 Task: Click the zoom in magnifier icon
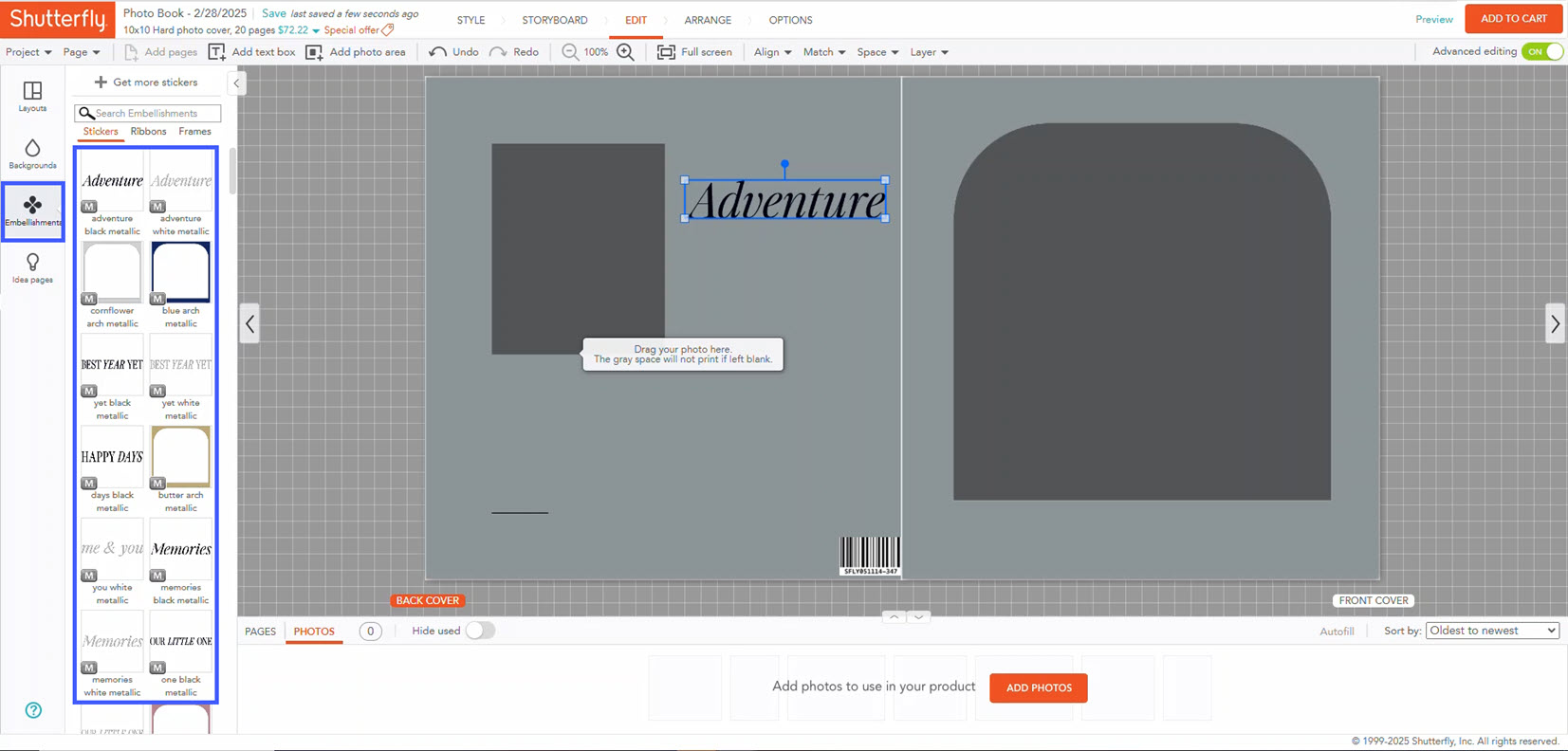click(x=626, y=52)
